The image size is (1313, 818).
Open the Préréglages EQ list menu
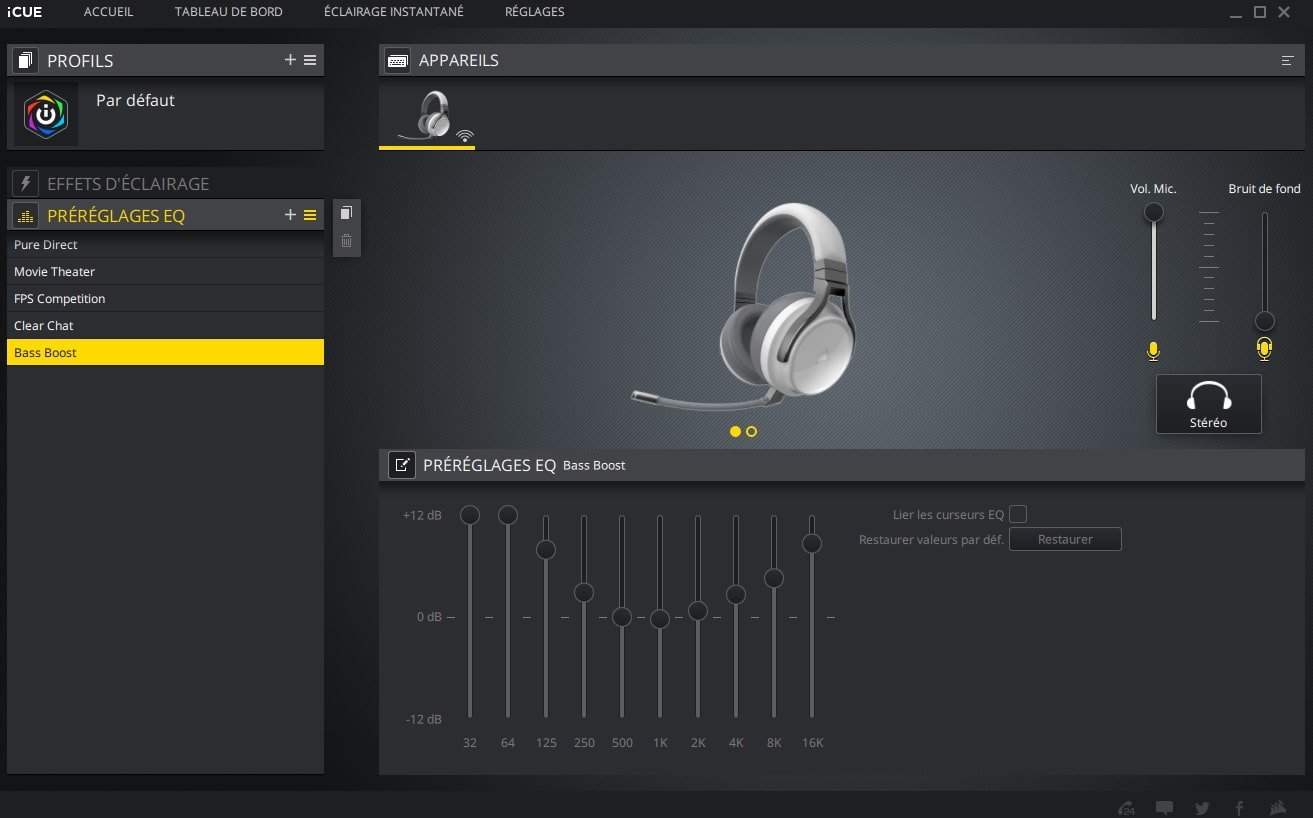310,215
